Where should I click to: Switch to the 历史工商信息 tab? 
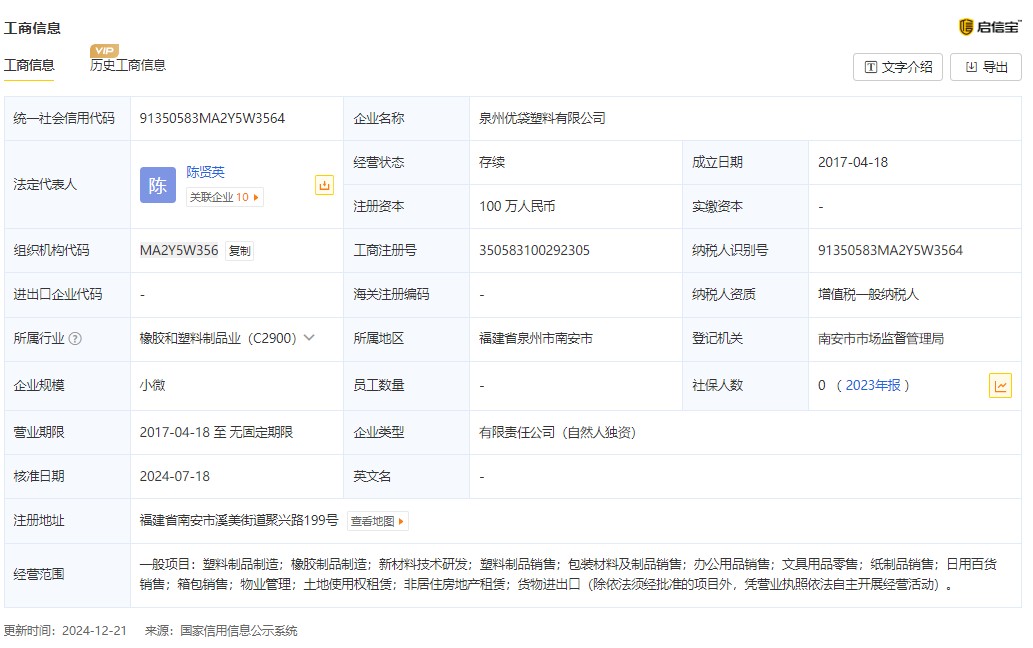coord(128,66)
